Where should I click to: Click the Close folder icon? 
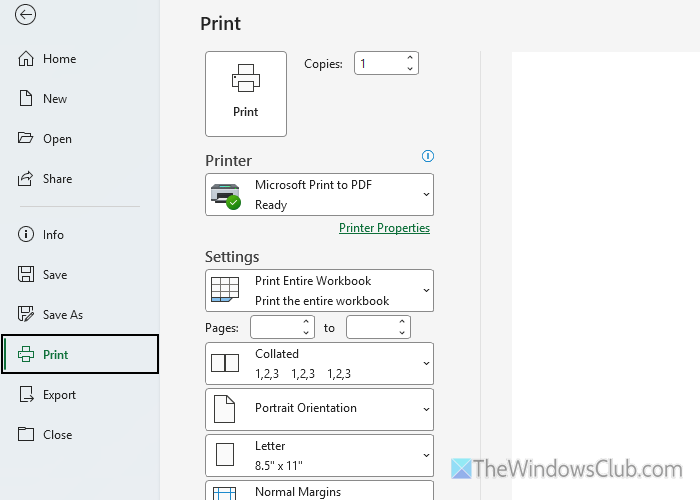click(25, 434)
